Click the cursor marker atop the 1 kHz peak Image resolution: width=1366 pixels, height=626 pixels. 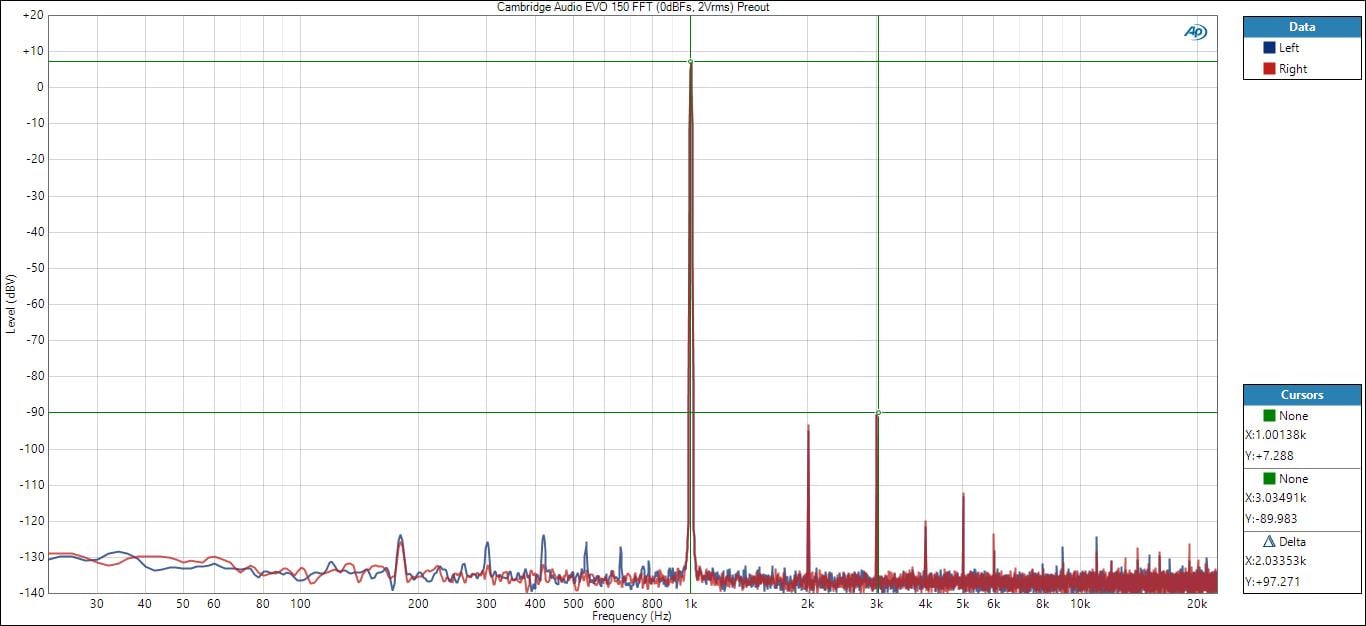[690, 62]
